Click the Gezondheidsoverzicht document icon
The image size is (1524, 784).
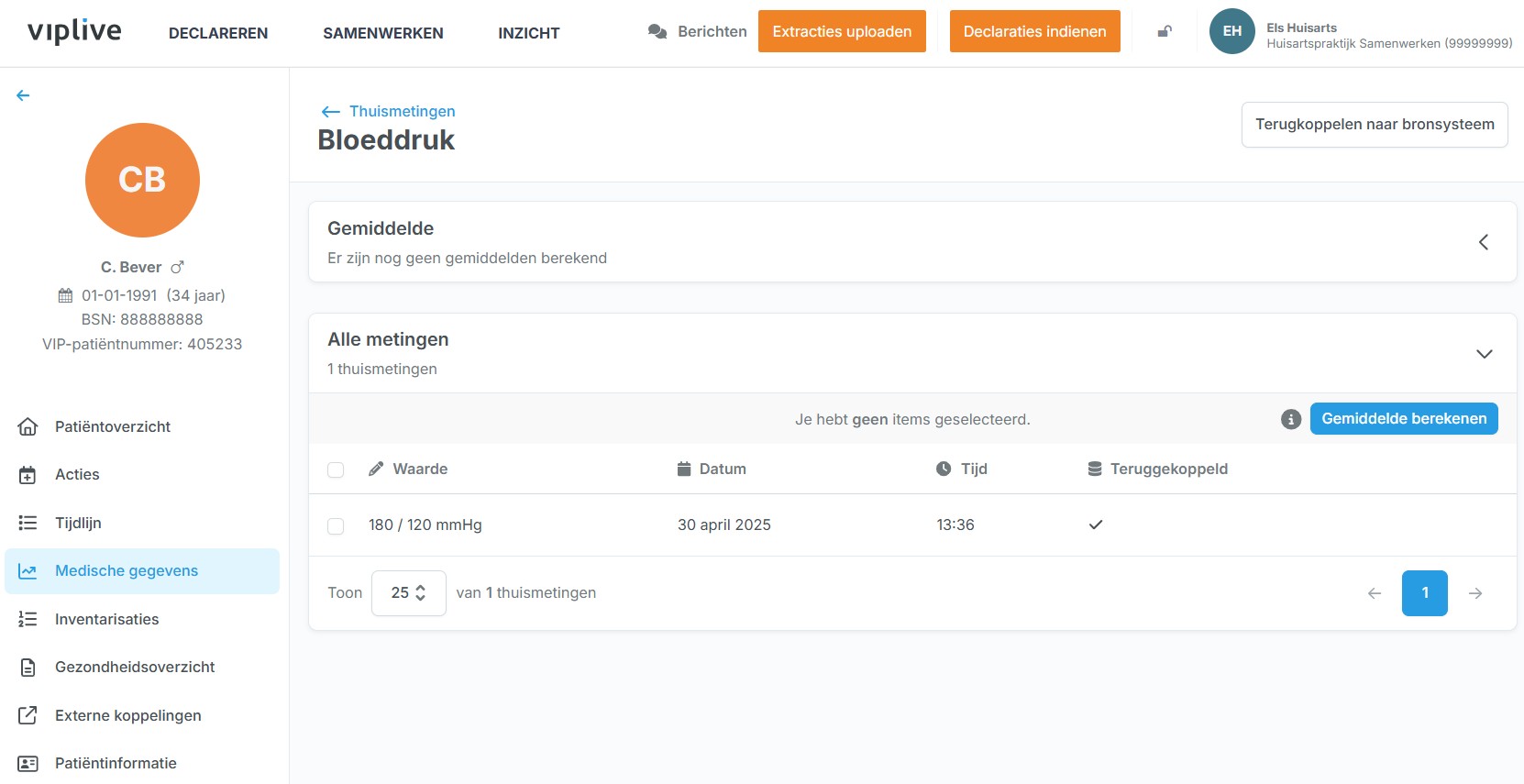point(28,668)
